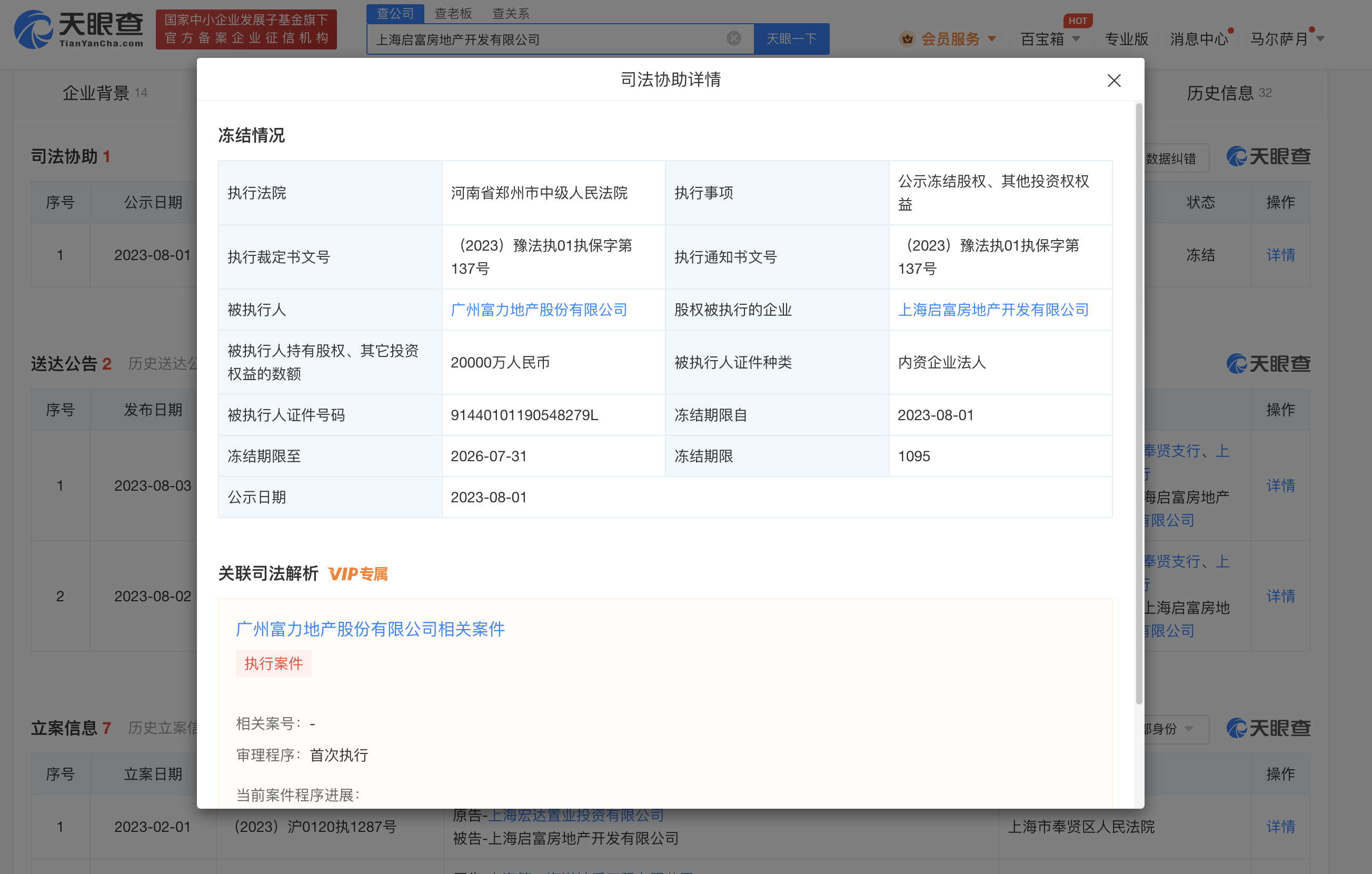Open 上海启富房地产开发有限公司 link in dialog
The image size is (1372, 874).
[993, 310]
